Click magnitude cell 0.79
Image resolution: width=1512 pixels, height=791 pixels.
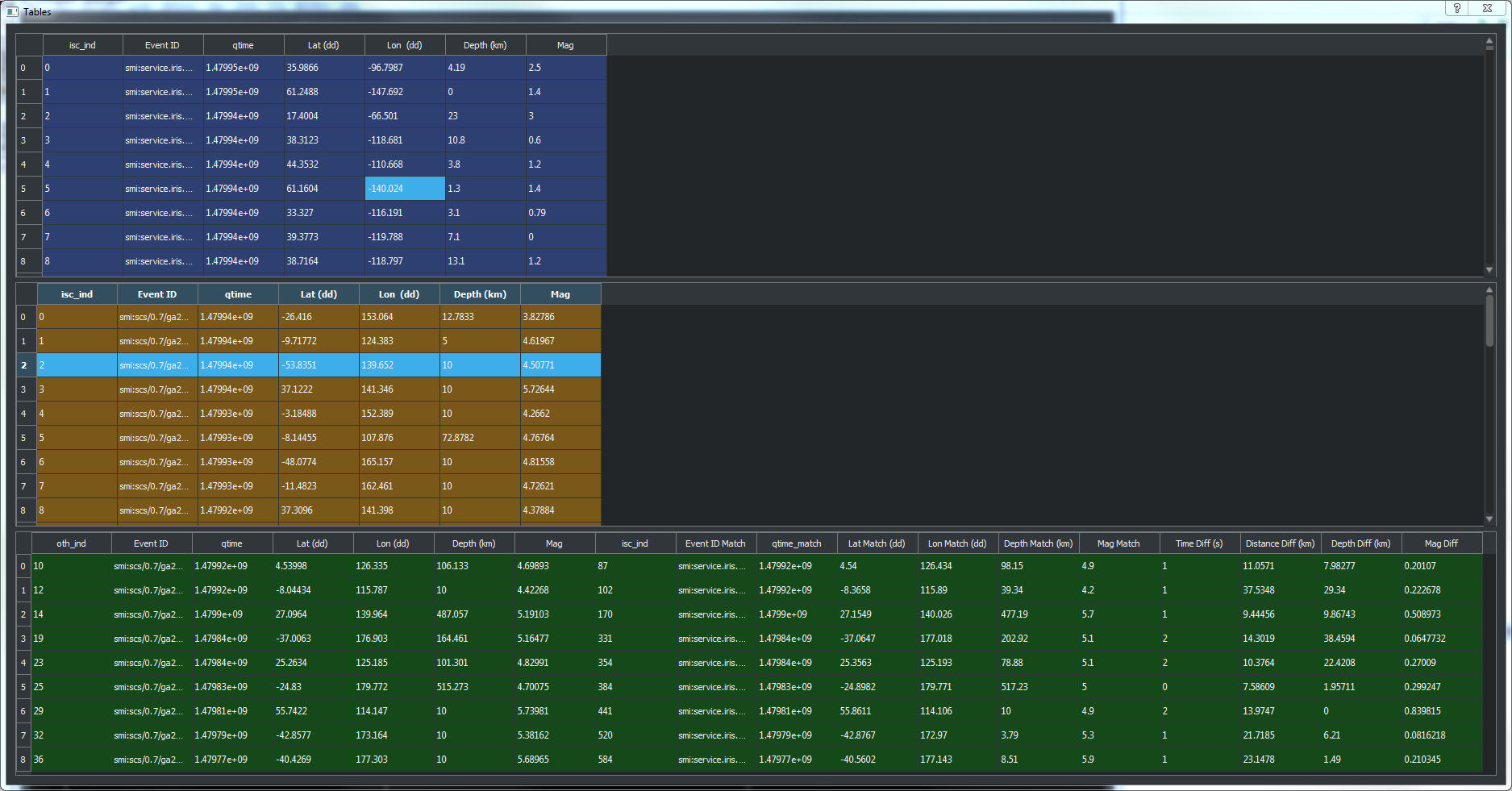coord(566,213)
